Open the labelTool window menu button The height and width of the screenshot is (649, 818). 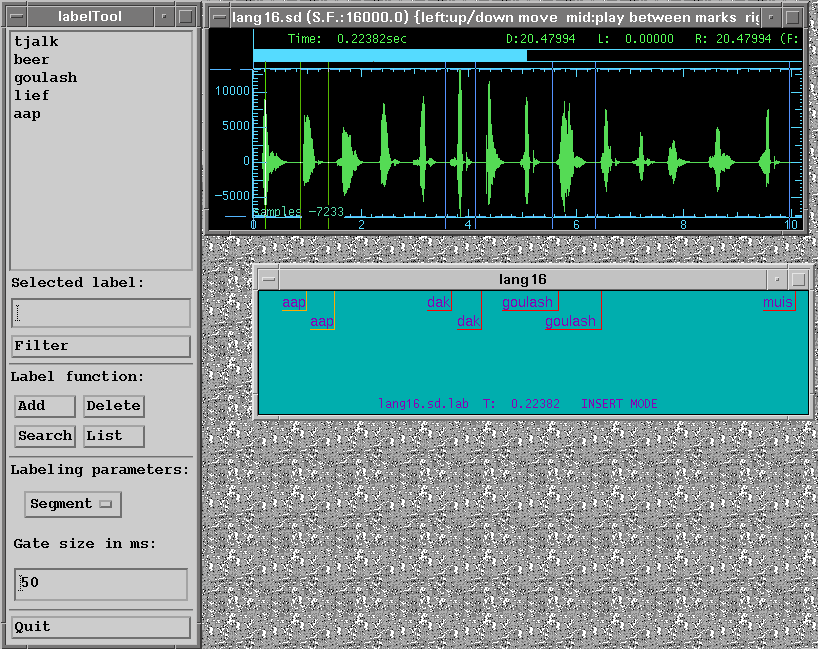[17, 17]
